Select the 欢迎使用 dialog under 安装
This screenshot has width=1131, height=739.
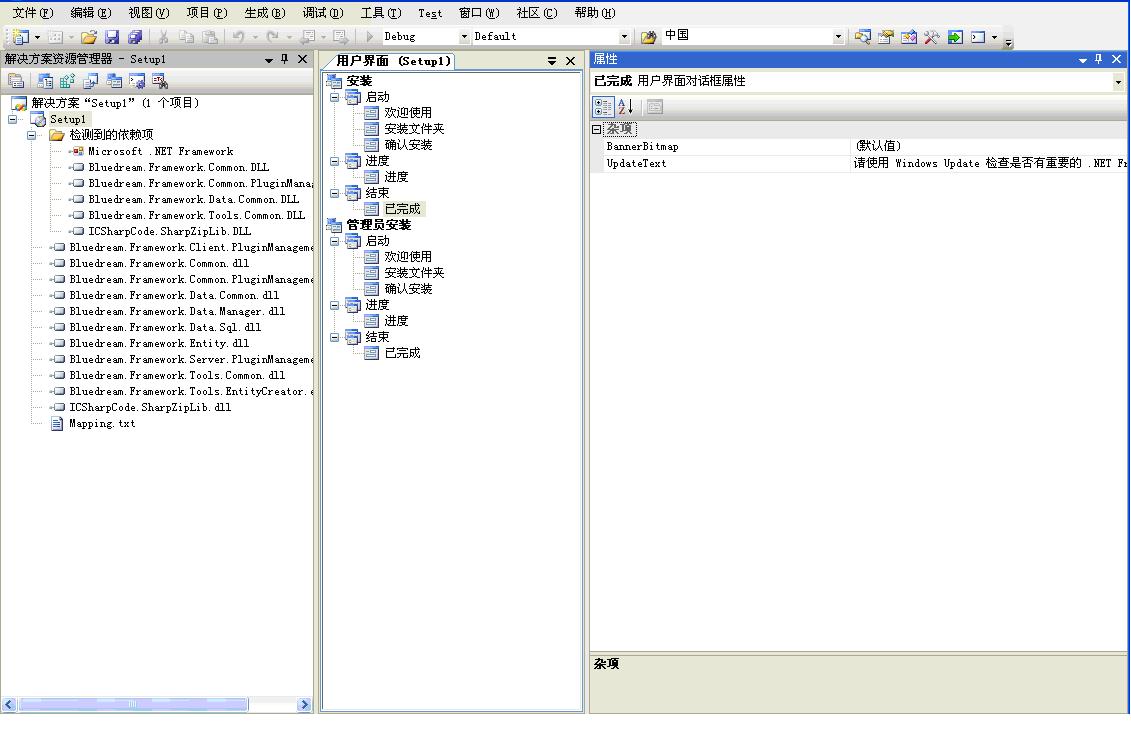pyautogui.click(x=408, y=113)
